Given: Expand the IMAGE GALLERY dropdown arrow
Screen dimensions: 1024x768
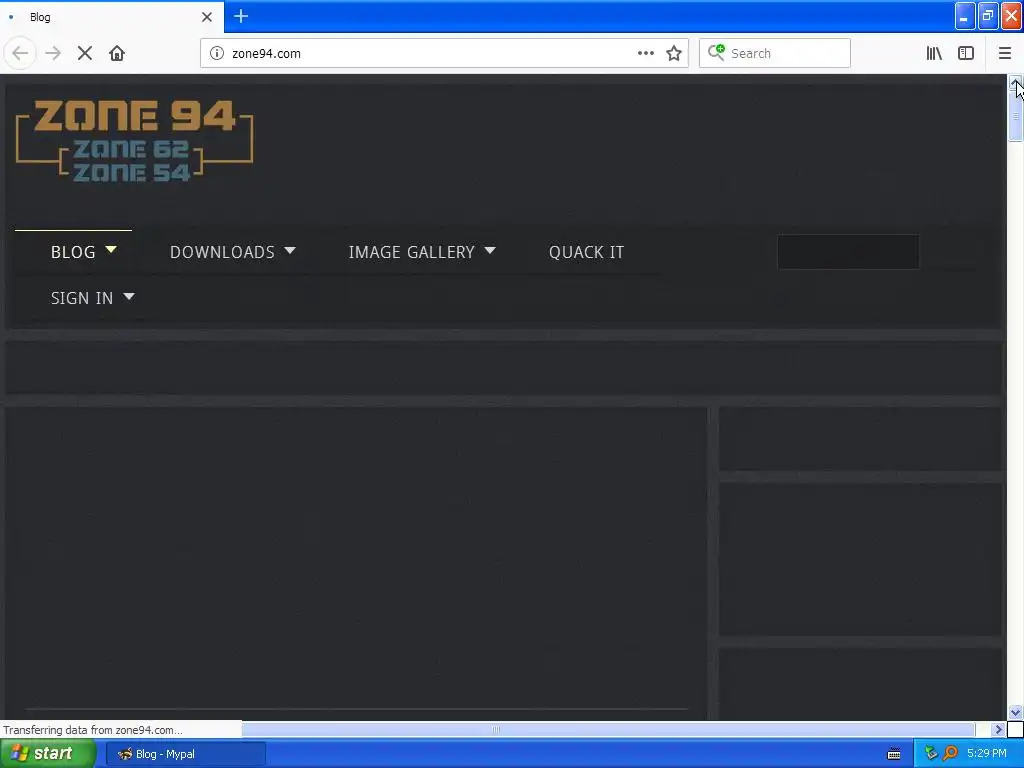Looking at the screenshot, I should 490,250.
